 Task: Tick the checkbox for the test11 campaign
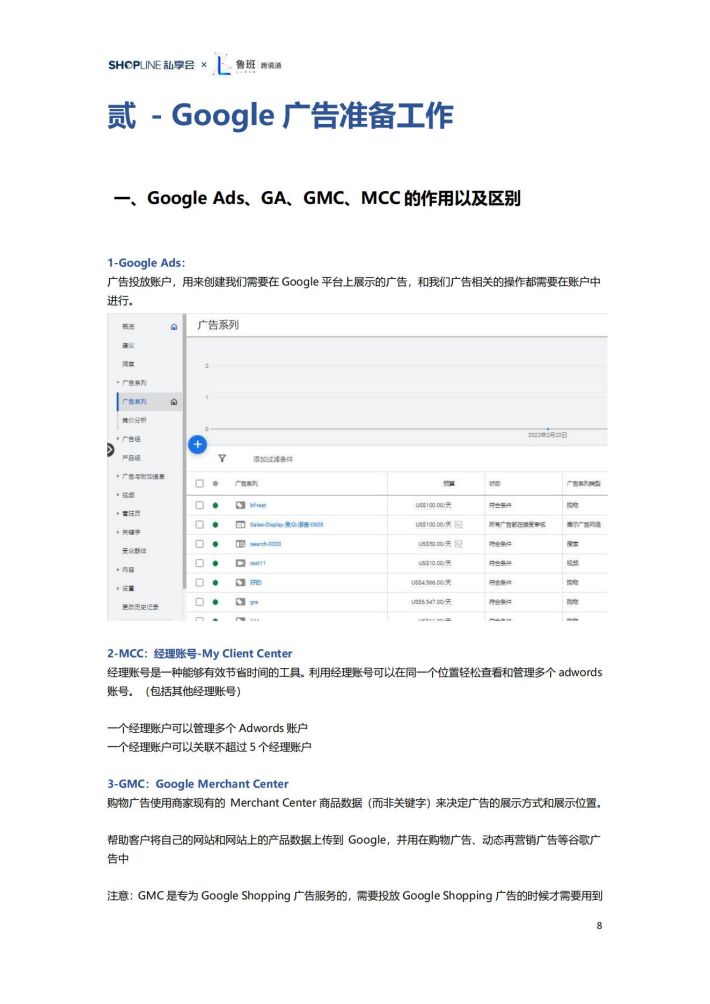click(x=199, y=563)
